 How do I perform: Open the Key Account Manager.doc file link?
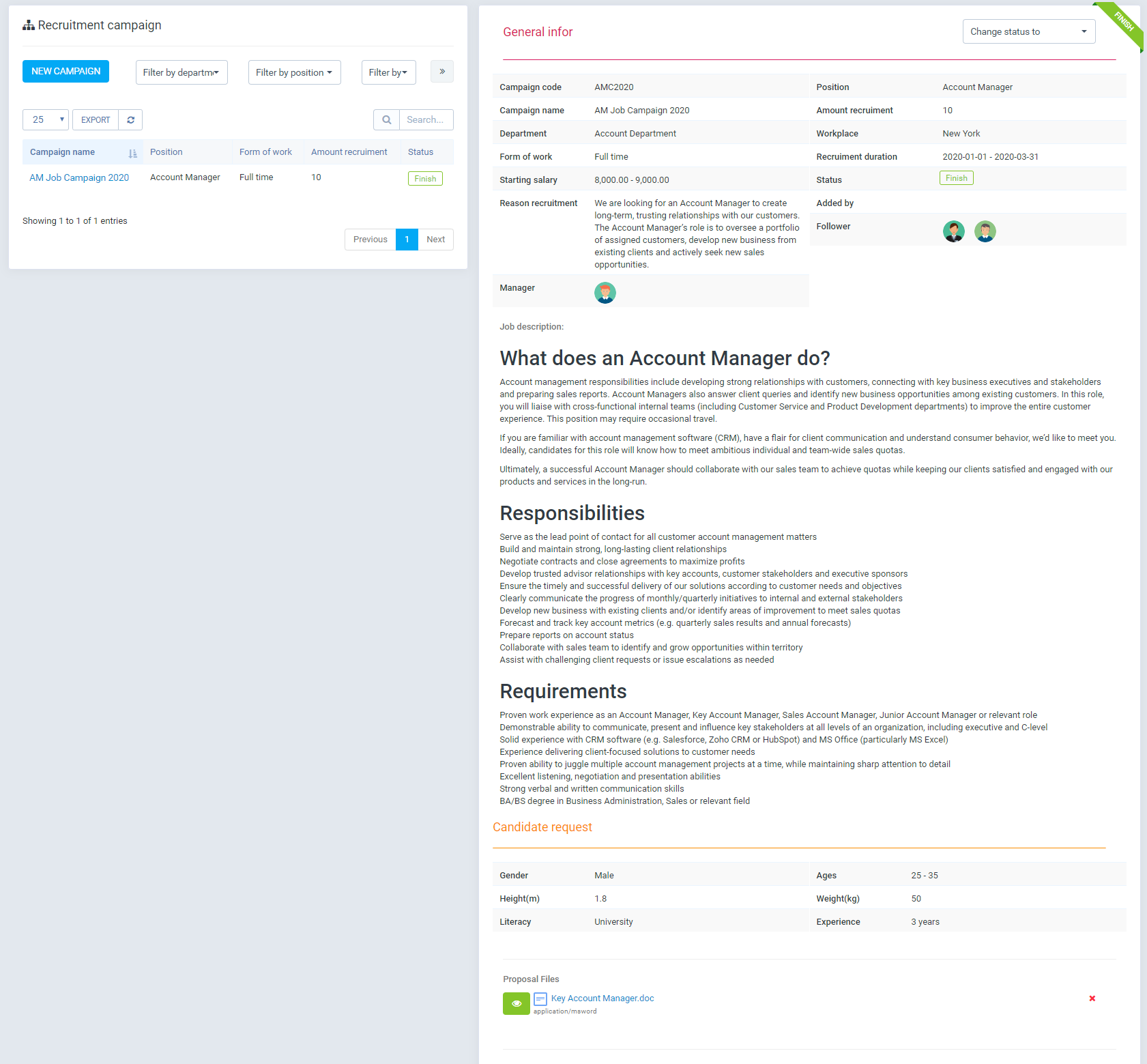point(602,998)
